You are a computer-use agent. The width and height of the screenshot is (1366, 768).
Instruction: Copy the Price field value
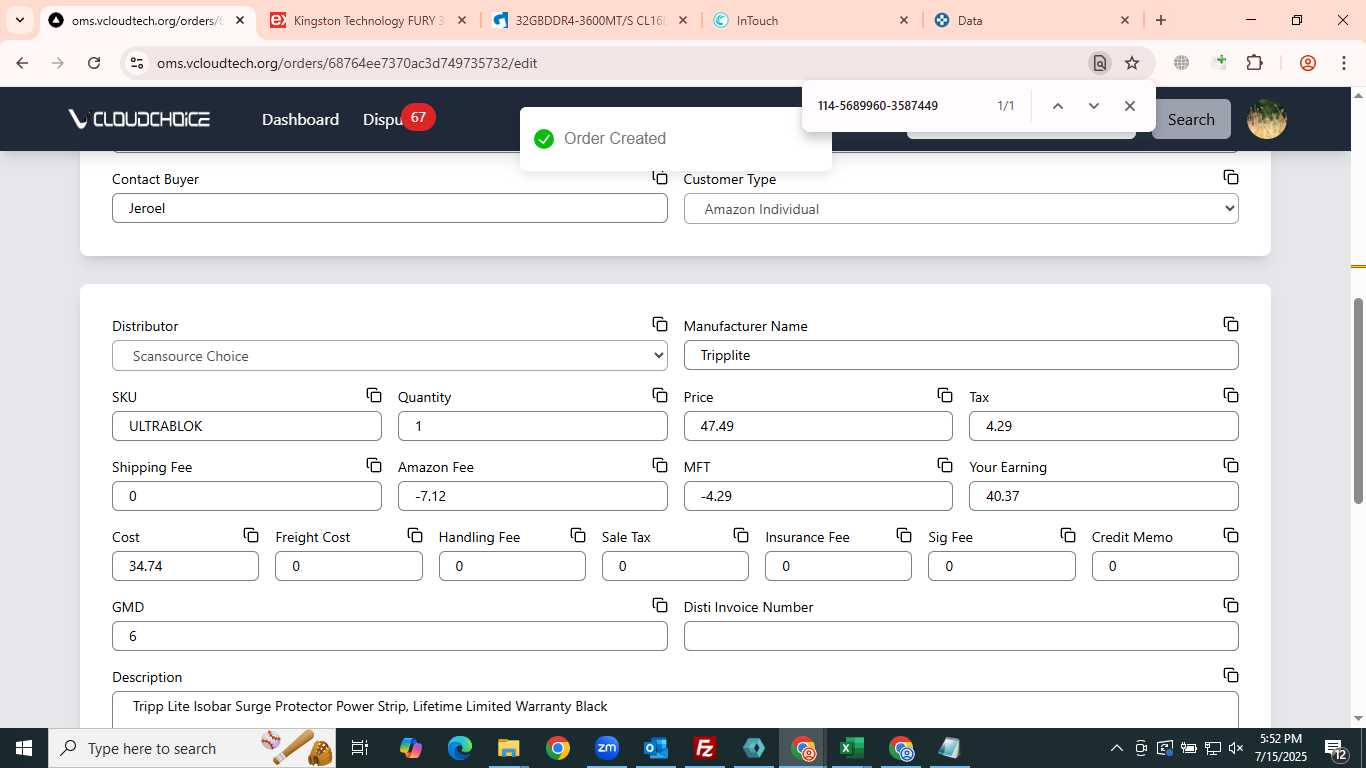[x=945, y=396]
